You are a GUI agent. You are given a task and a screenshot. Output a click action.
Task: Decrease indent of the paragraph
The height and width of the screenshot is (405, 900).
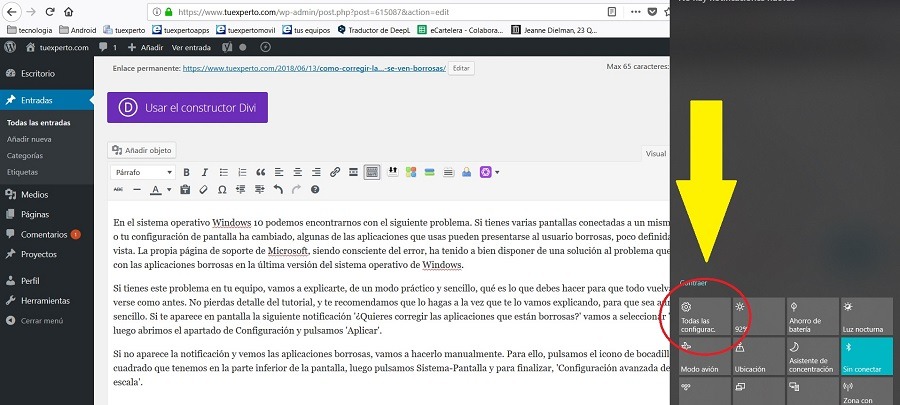[240, 189]
